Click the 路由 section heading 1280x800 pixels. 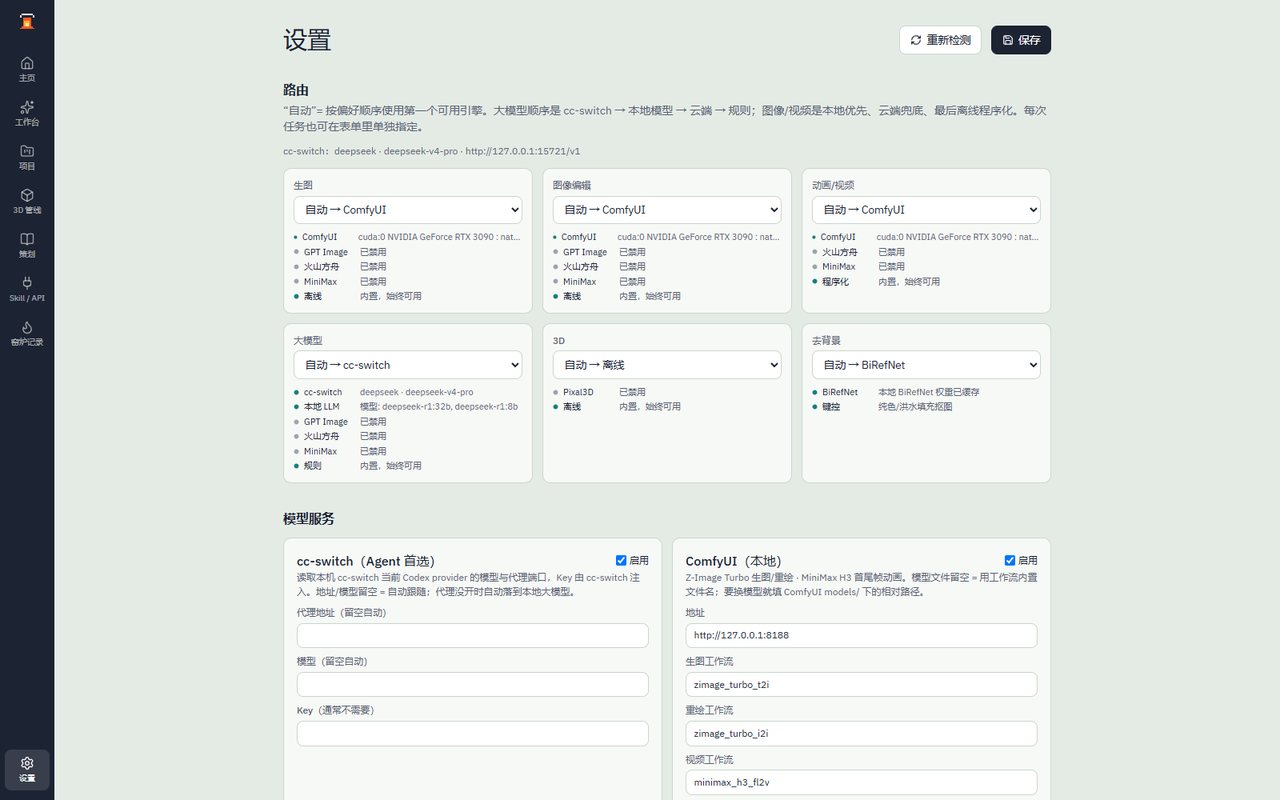click(296, 90)
